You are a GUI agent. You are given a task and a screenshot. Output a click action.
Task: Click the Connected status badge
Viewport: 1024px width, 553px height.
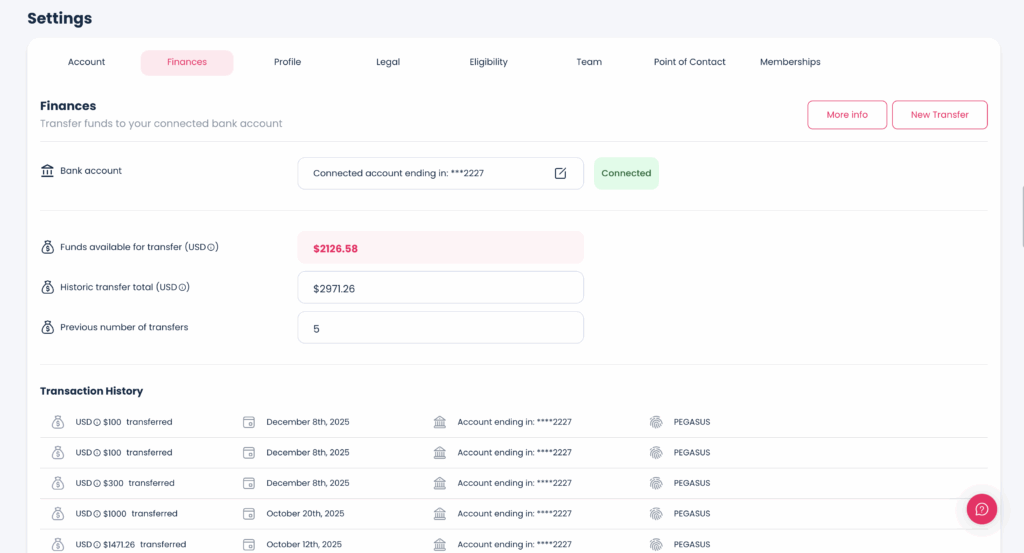click(x=626, y=173)
